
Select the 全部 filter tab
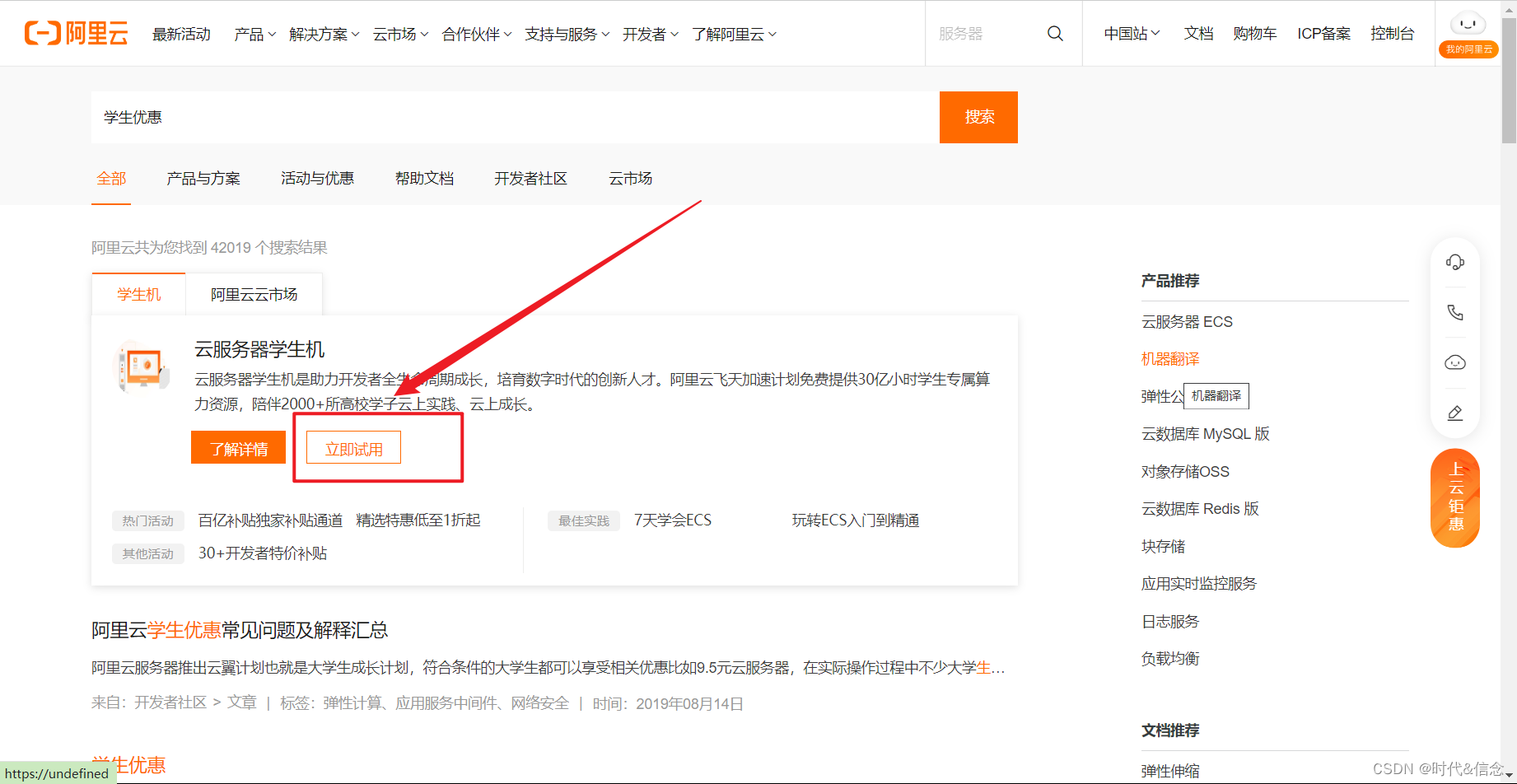click(x=111, y=179)
